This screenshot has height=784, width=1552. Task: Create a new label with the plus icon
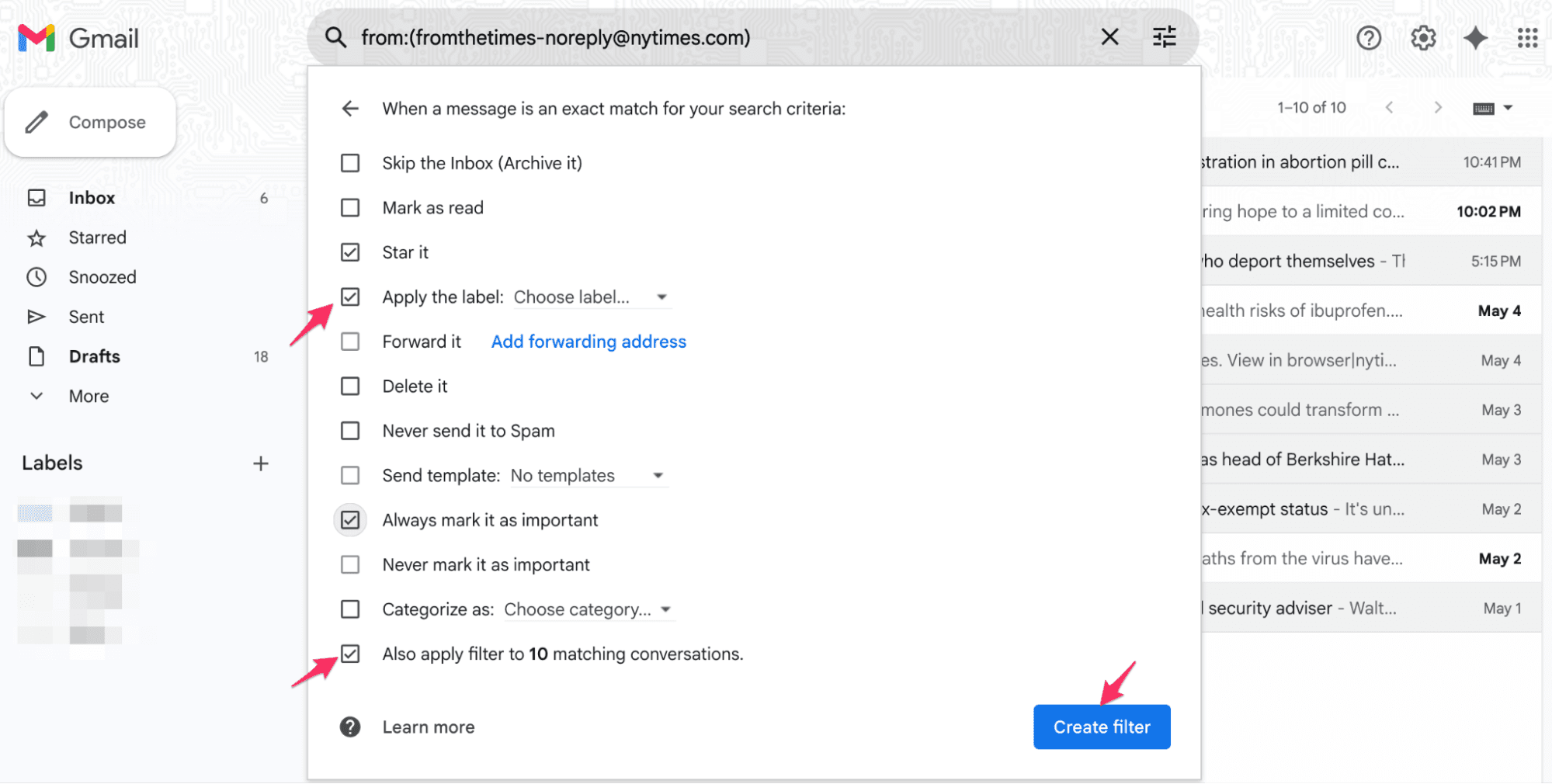(x=261, y=463)
